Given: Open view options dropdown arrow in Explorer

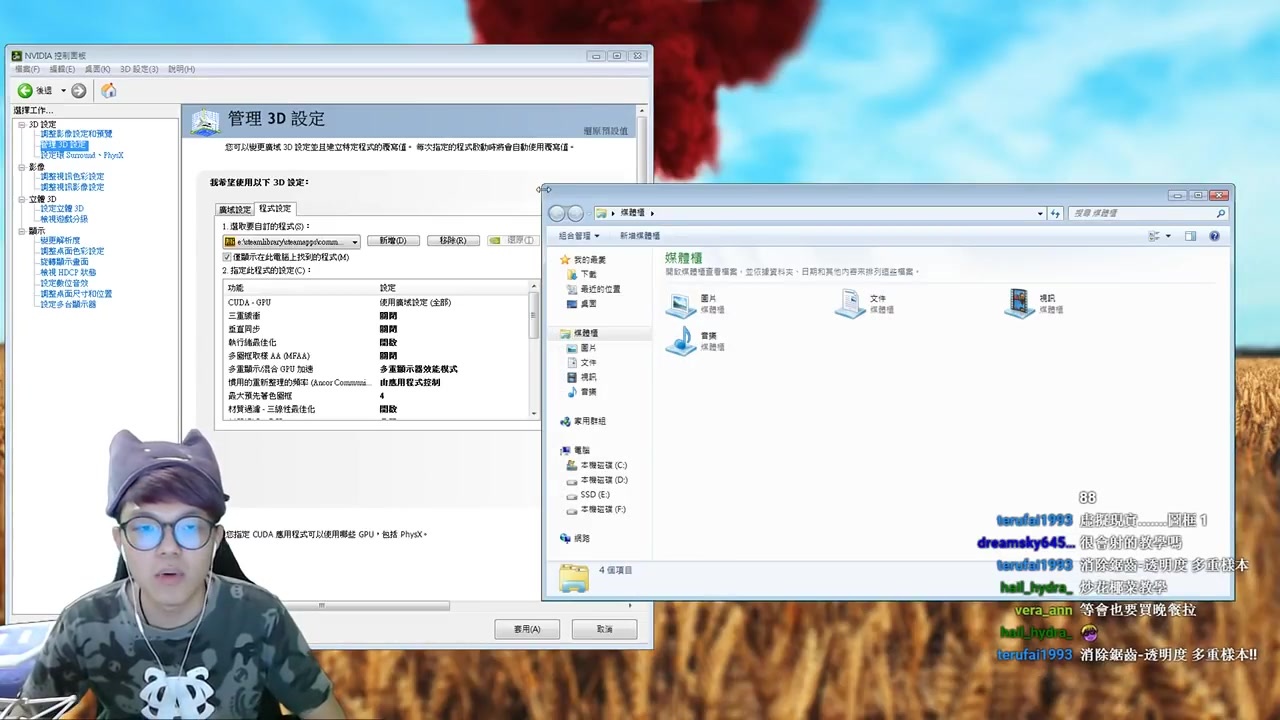Looking at the screenshot, I should pos(1167,236).
